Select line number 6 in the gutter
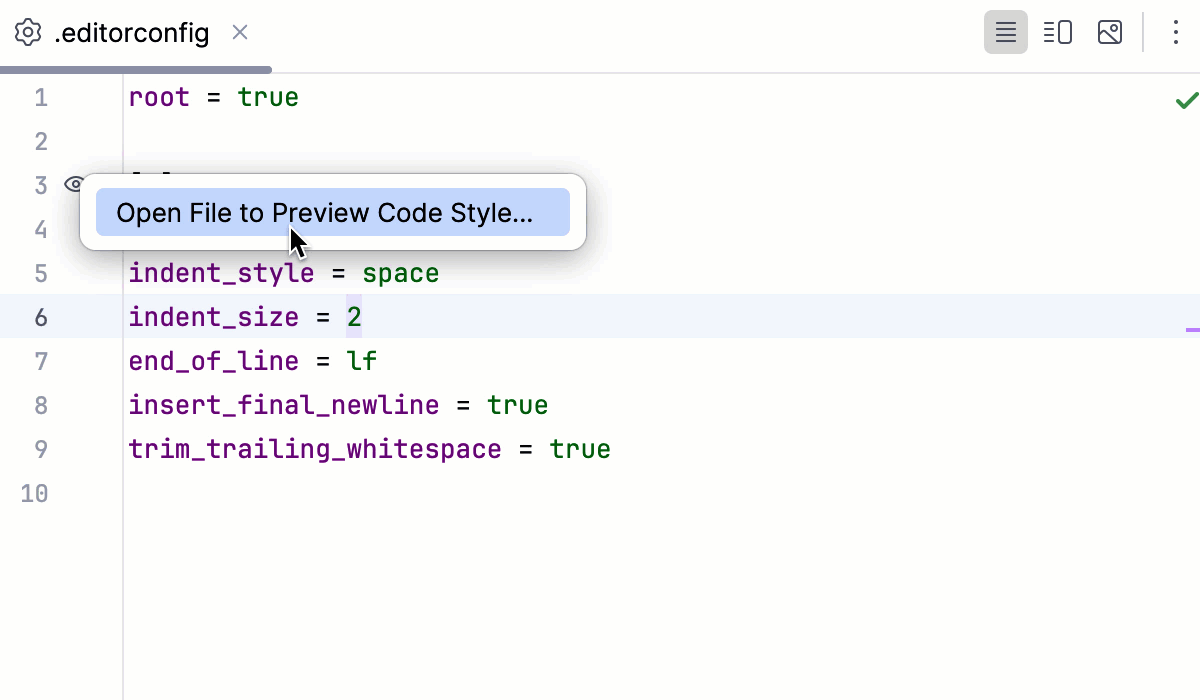 41,317
